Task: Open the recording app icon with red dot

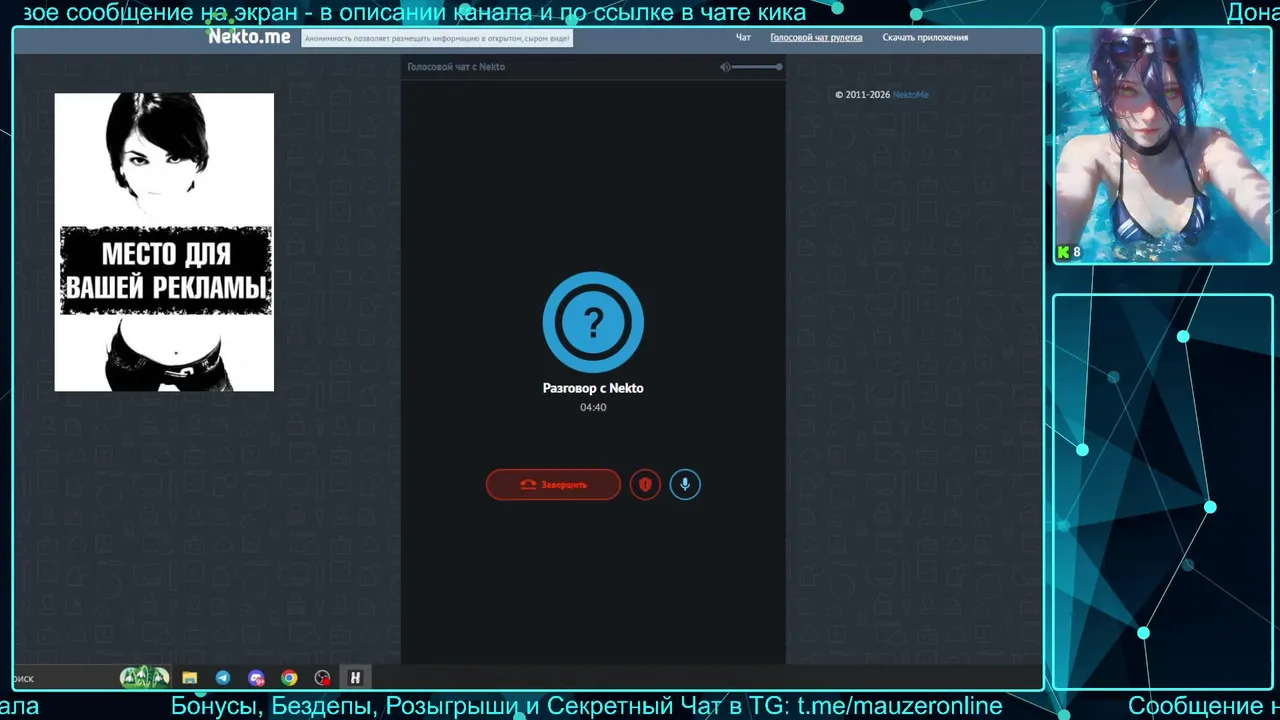Action: click(322, 678)
